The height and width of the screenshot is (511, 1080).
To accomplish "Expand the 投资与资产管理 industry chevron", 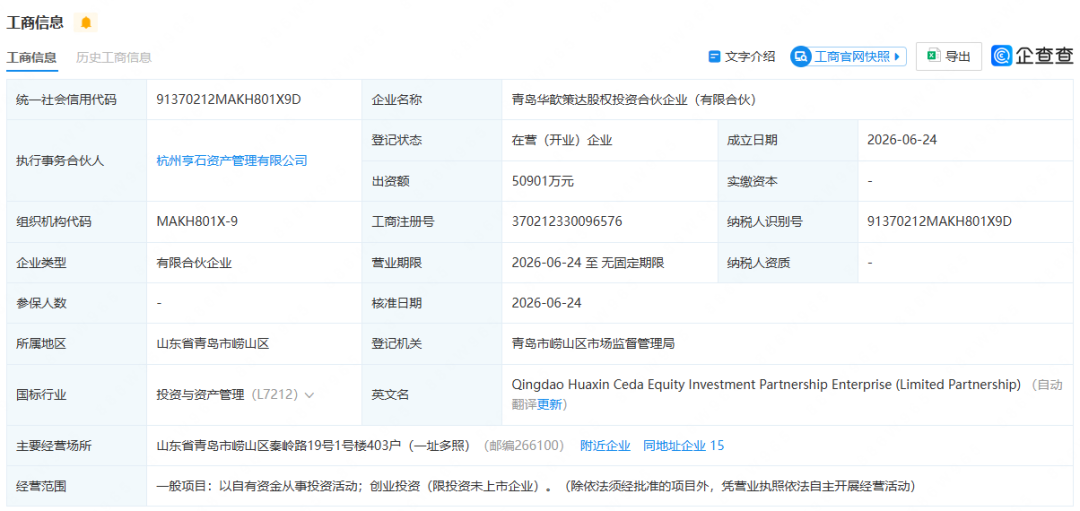I will tap(309, 395).
